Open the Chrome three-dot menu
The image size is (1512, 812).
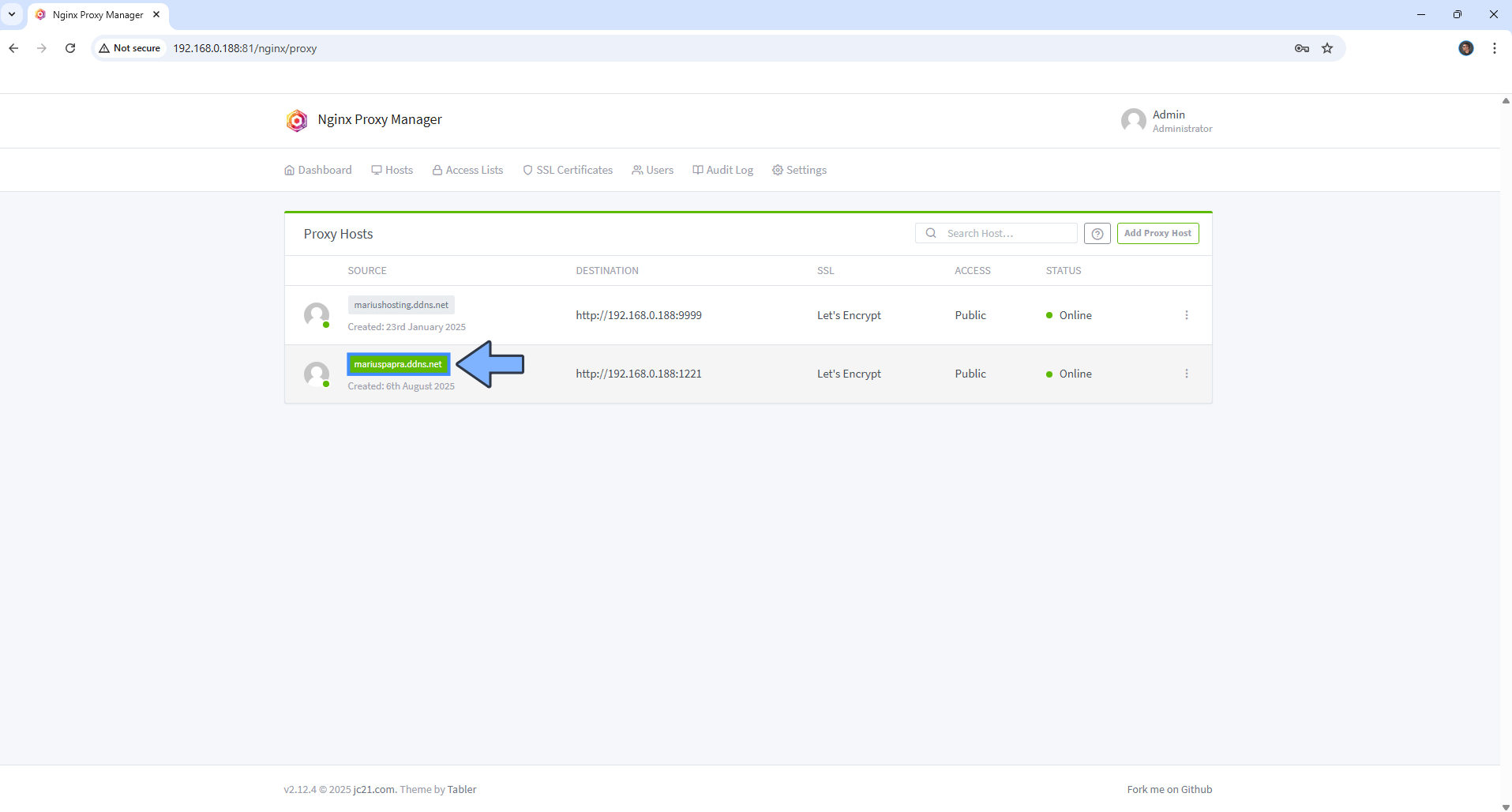(x=1495, y=48)
